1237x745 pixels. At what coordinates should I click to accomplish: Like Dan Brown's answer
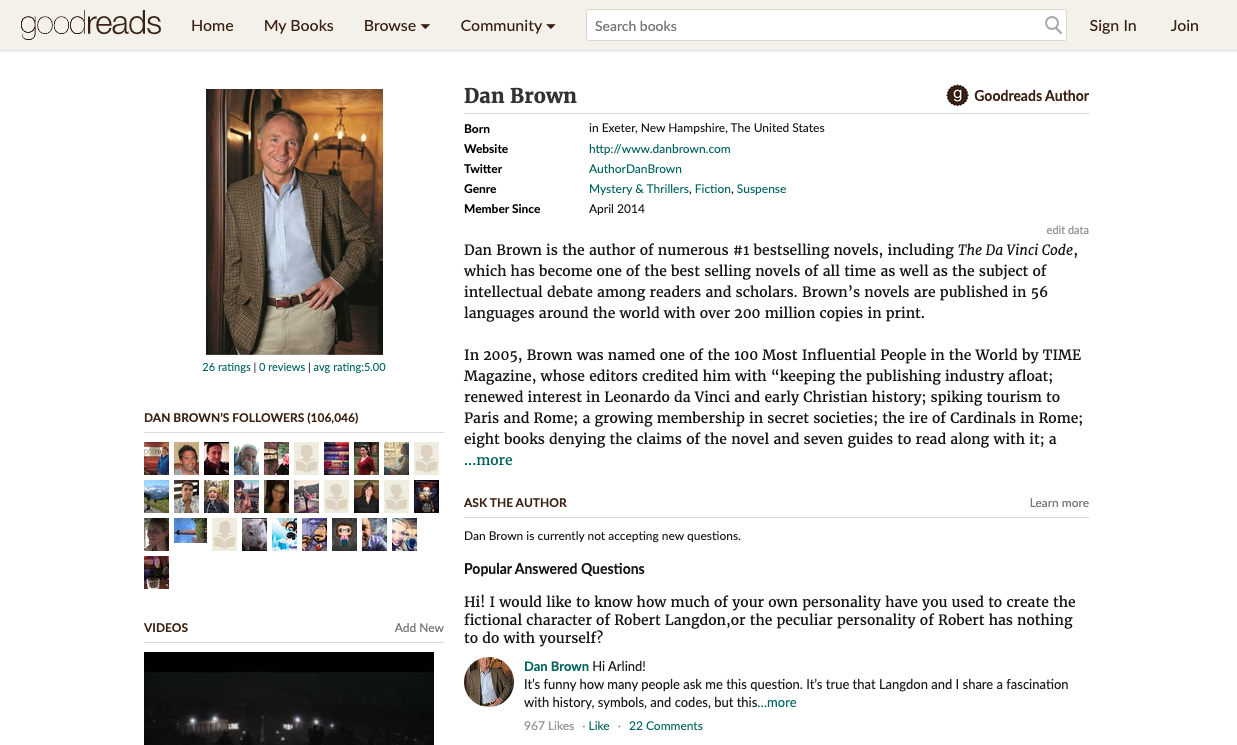coord(599,726)
